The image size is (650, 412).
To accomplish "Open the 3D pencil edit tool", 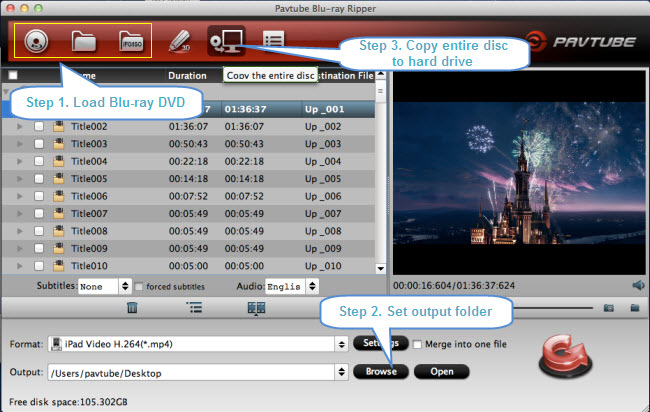I will point(179,41).
